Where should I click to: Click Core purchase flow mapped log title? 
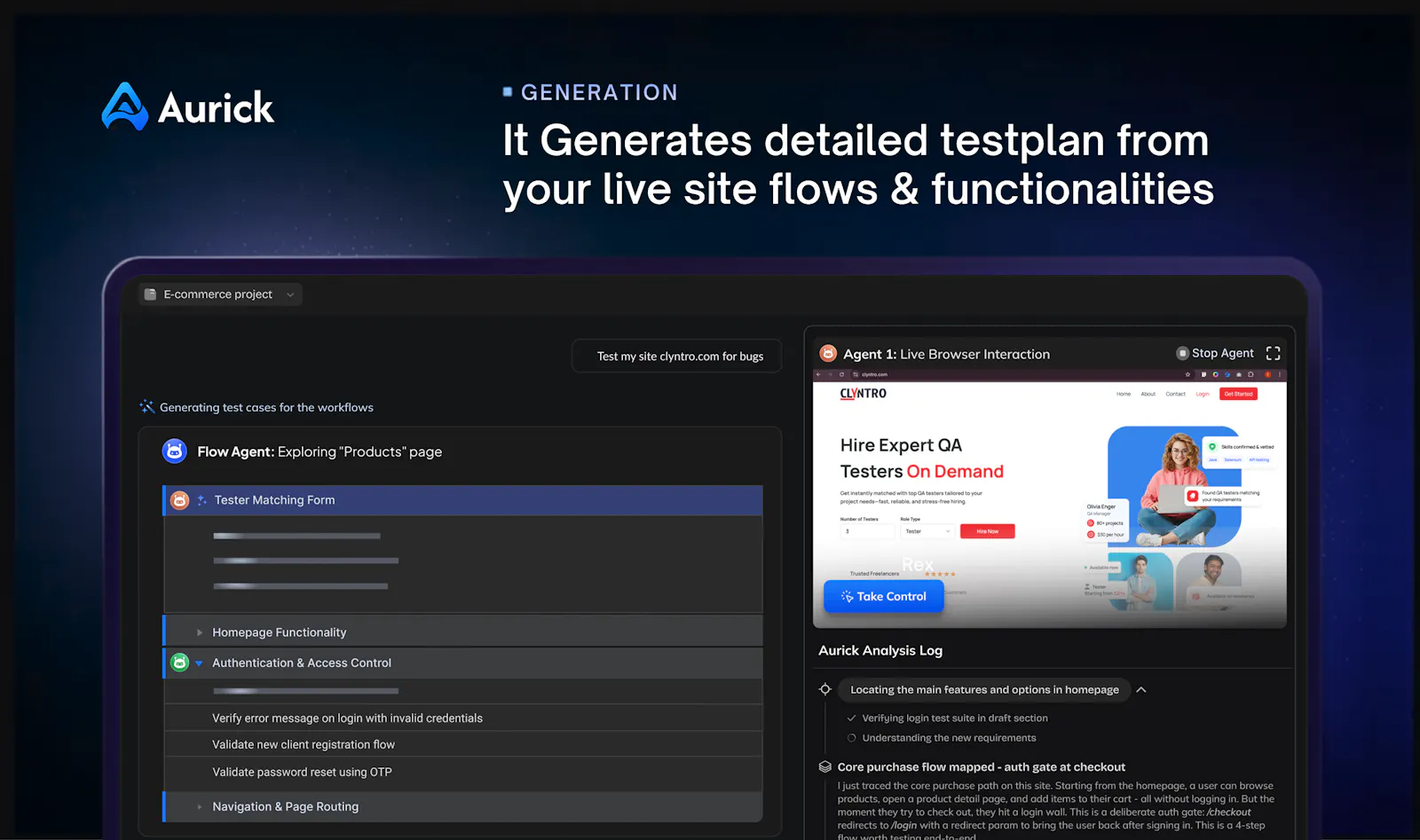[982, 767]
